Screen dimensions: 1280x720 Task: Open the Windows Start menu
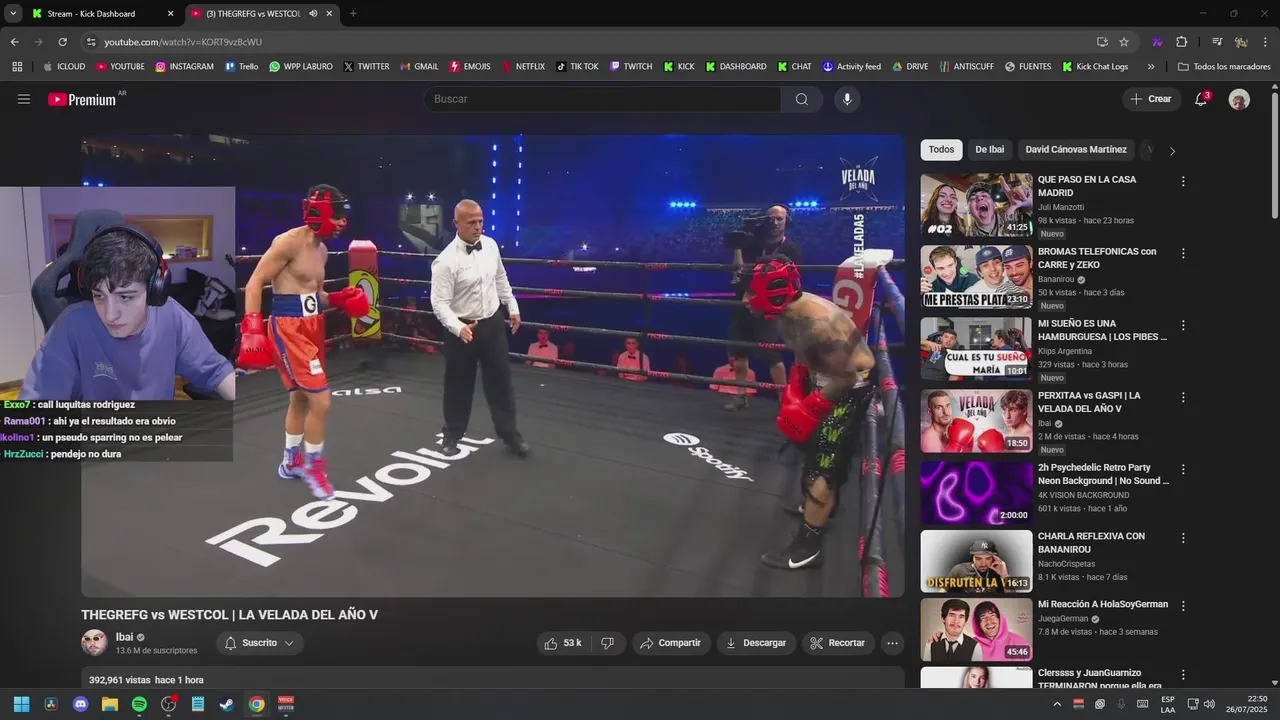click(x=21, y=704)
